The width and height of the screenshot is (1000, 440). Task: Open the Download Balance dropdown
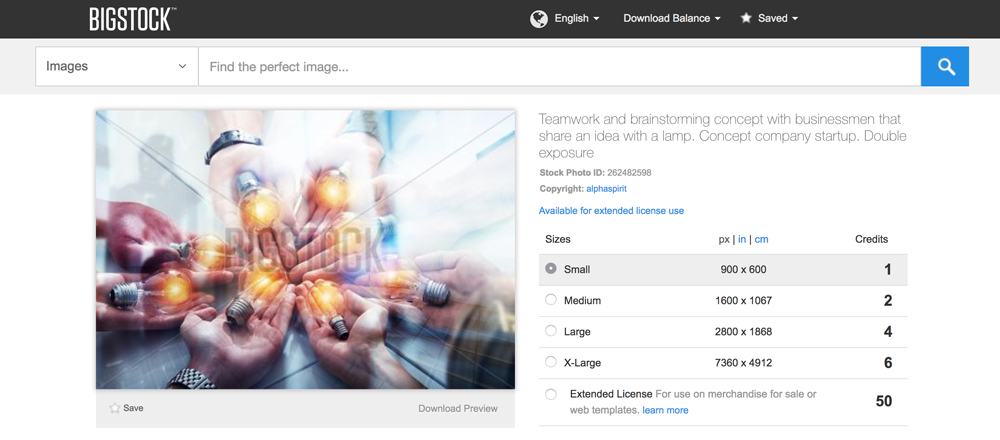(x=672, y=18)
